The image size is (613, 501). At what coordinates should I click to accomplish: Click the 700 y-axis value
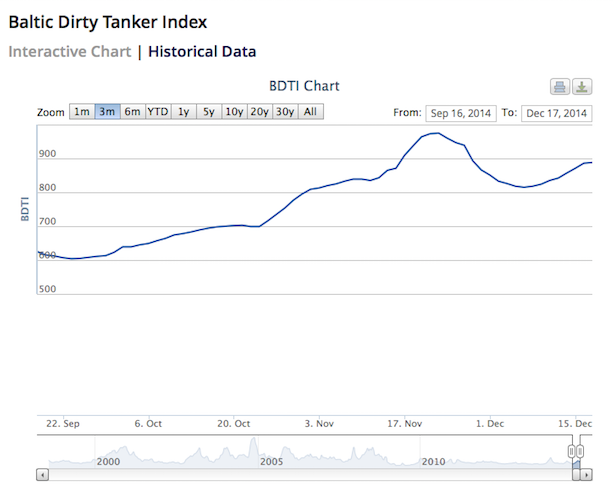tap(47, 222)
